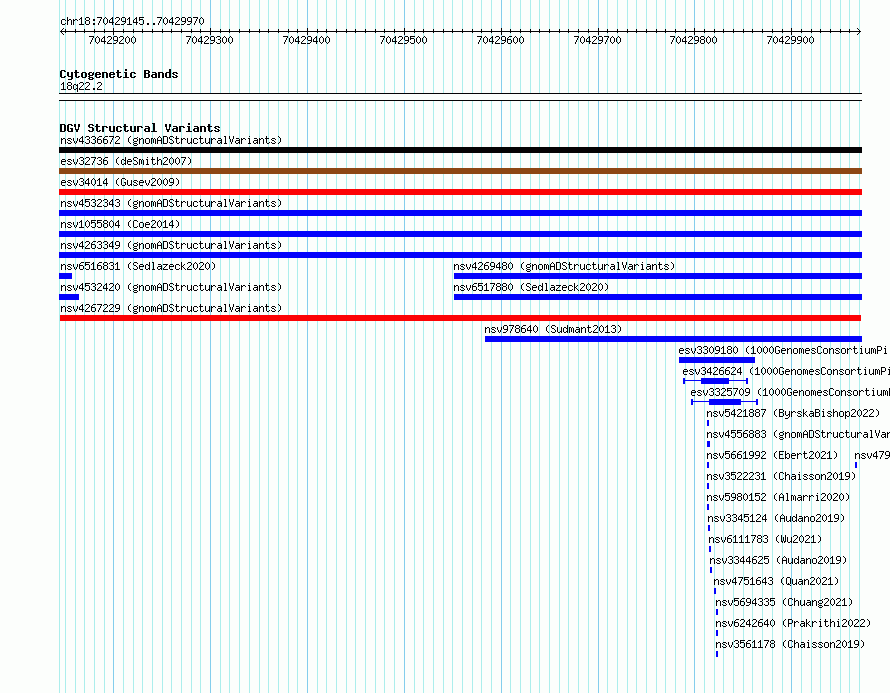890x693 pixels.
Task: Select nsv3344625 (Audano2019) label
Action: (x=778, y=560)
